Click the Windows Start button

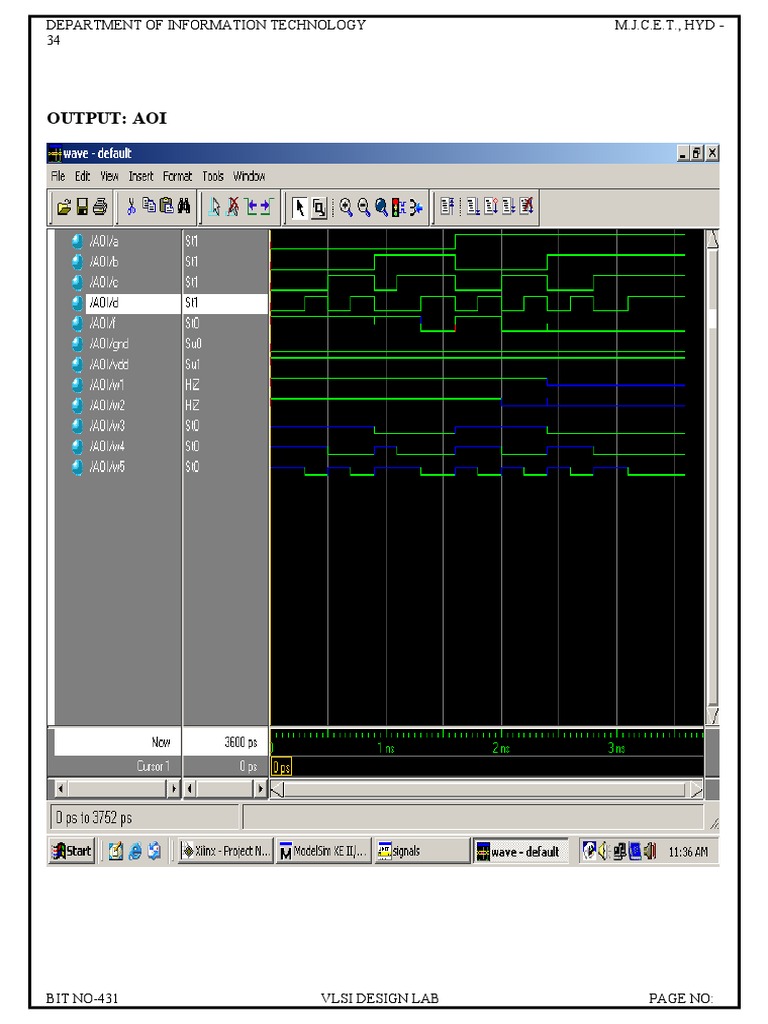[x=71, y=851]
